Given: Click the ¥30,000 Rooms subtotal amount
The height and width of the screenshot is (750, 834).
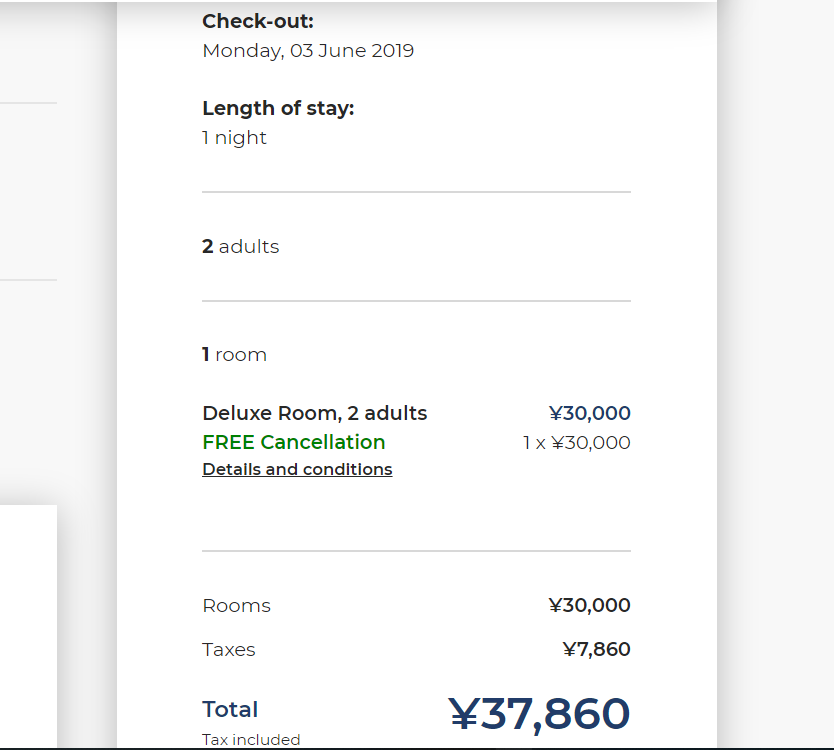Looking at the screenshot, I should 589,606.
